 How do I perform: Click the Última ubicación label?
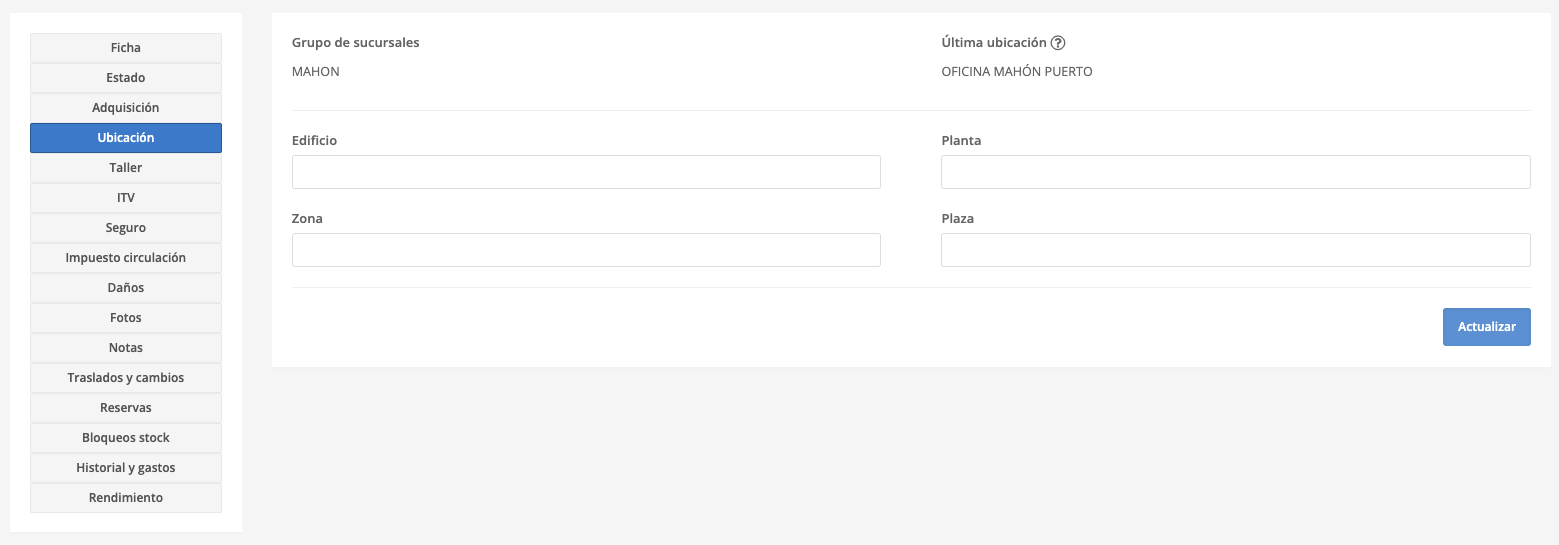pos(994,43)
